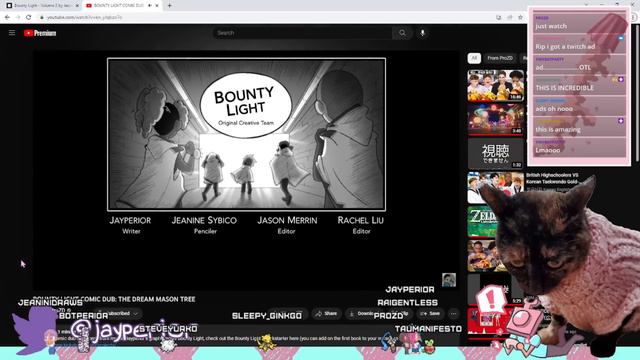Click the purple subscriber badge on 'THIS IS INCREDIBLE' message
Screen dimensions: 640x360
[x=621, y=79]
